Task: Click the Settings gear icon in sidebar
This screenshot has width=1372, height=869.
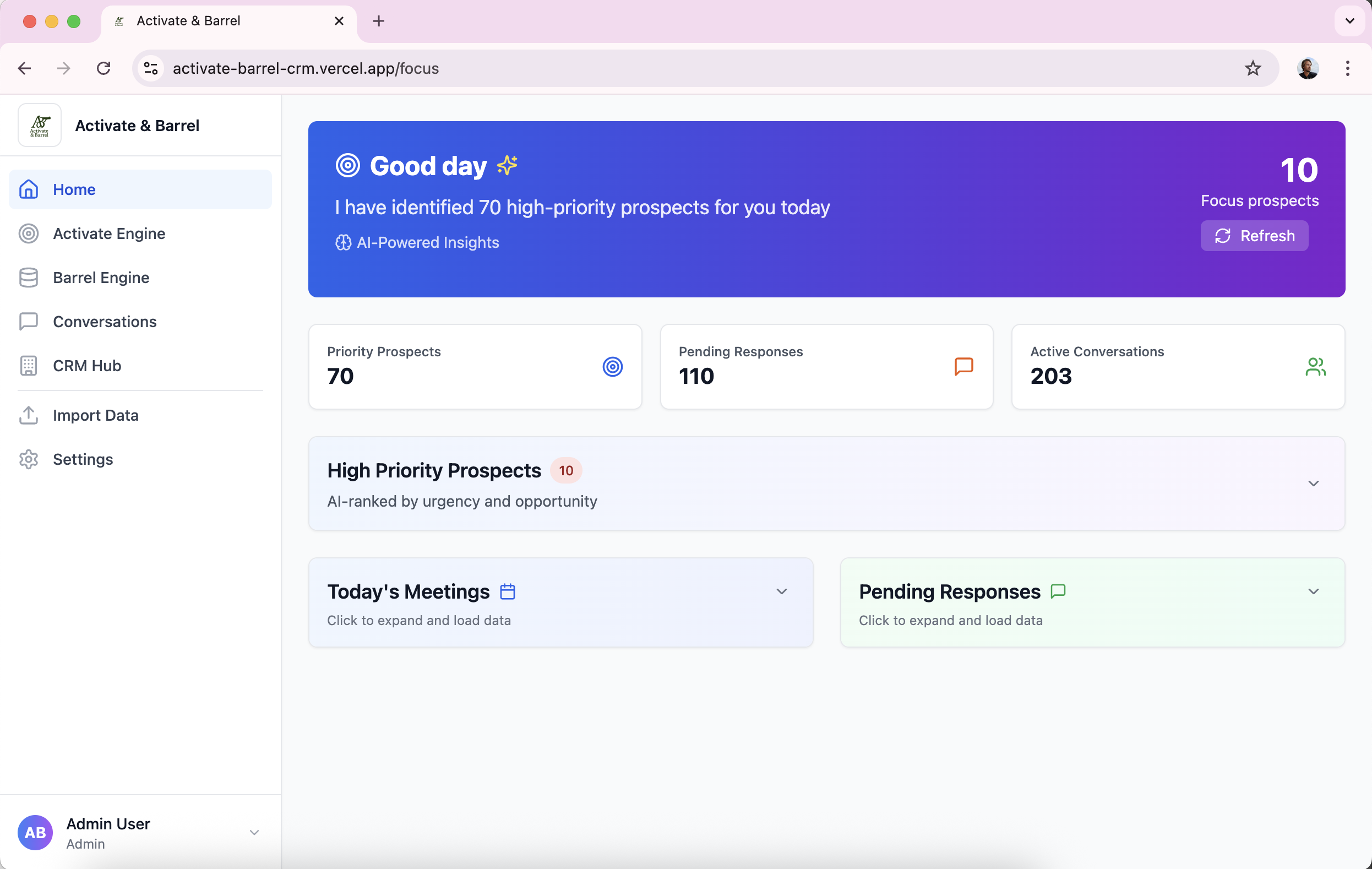Action: click(x=29, y=459)
